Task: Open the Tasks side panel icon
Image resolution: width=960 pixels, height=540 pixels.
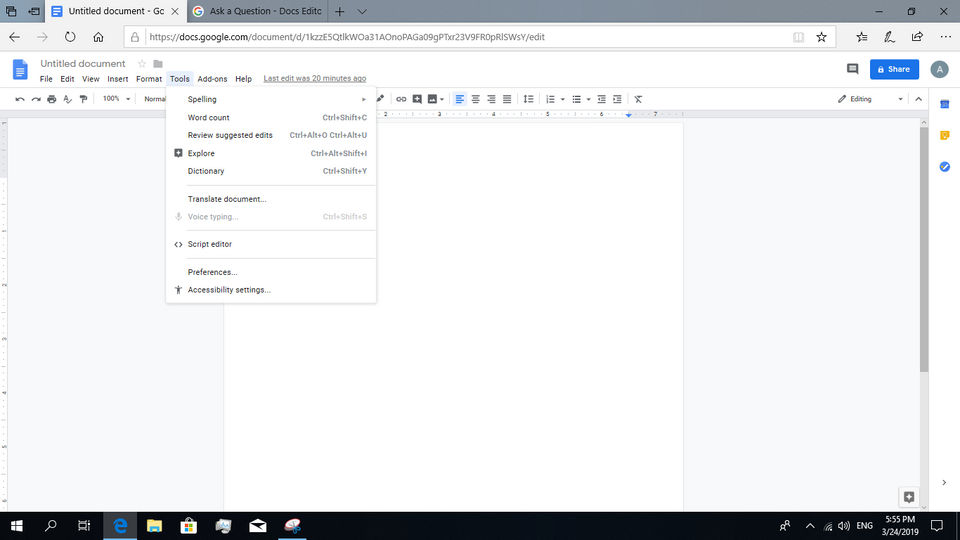Action: 945,167
